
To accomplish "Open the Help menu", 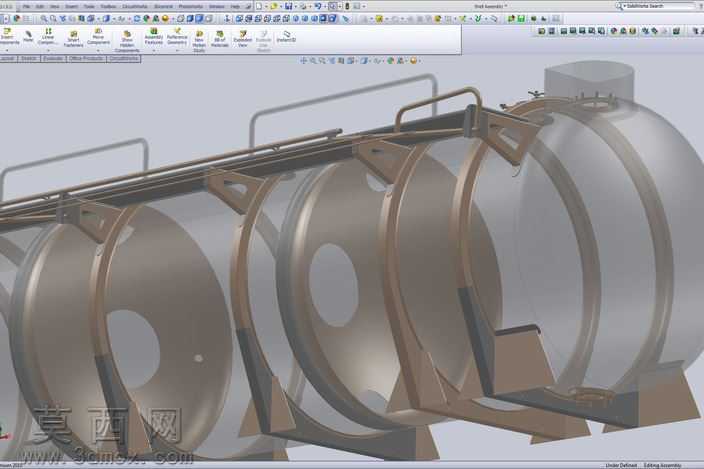I will [235, 7].
